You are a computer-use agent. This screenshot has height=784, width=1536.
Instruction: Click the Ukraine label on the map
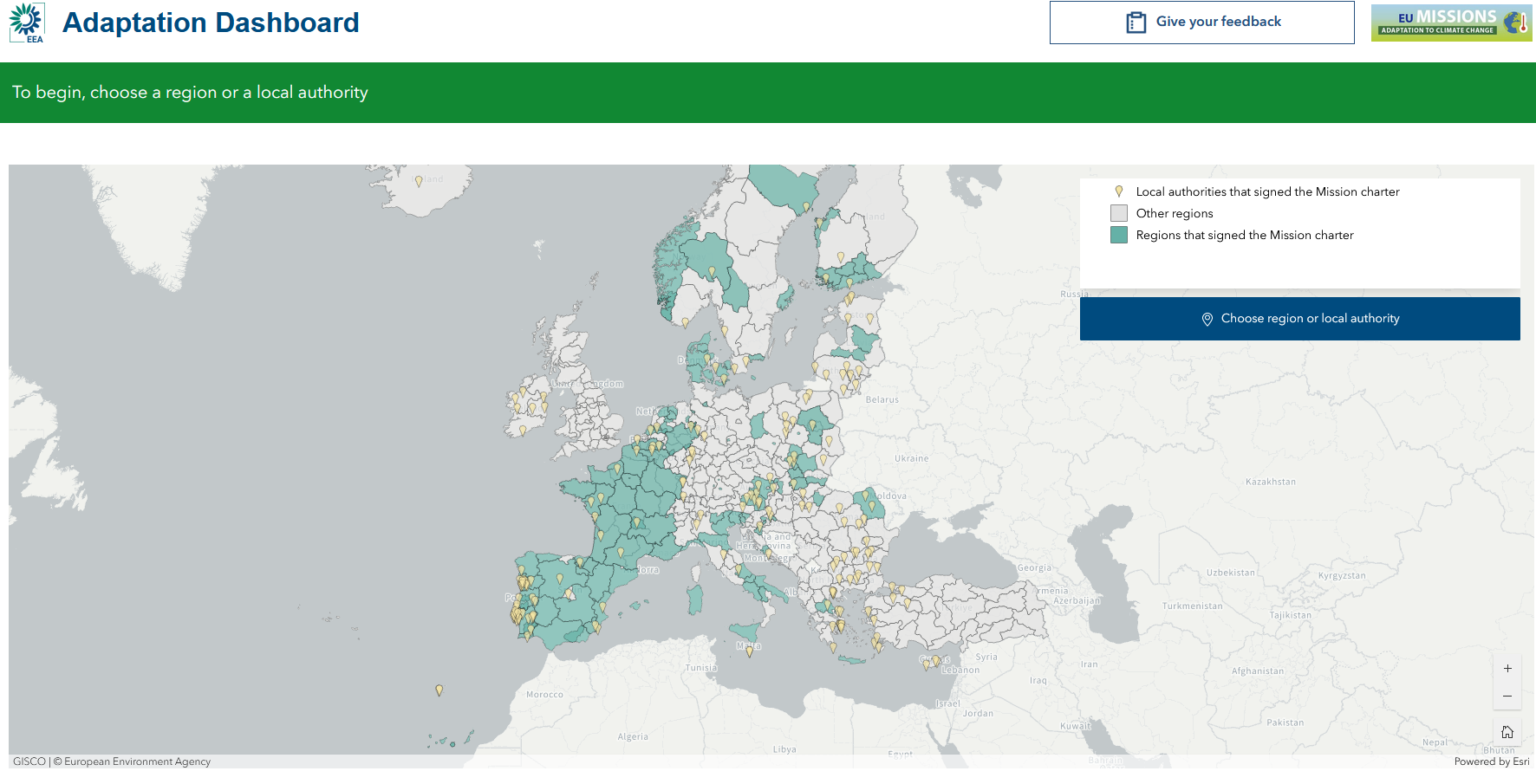point(912,458)
